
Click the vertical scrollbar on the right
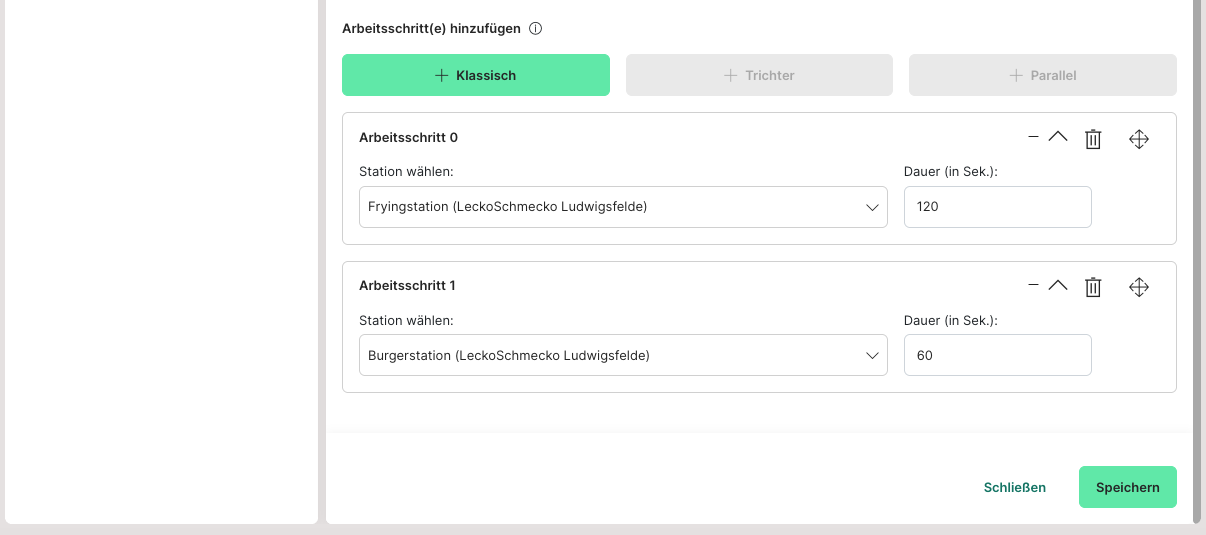[x=1197, y=260]
